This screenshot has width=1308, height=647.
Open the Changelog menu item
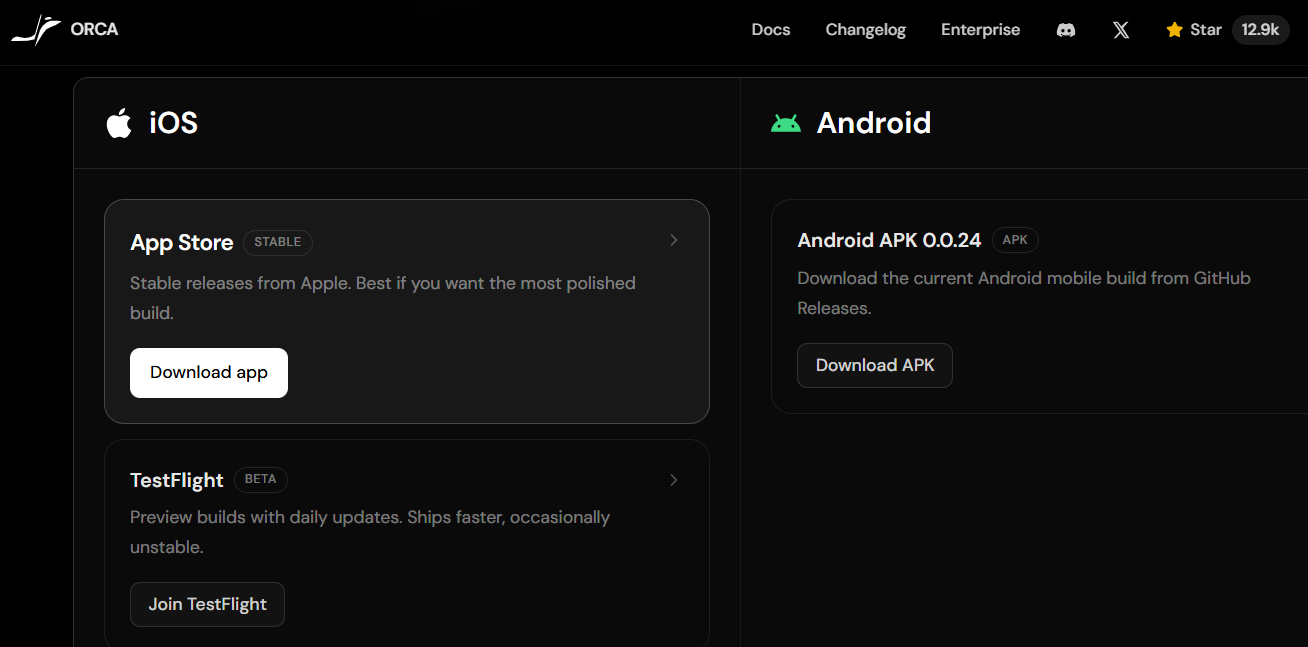[x=866, y=30]
